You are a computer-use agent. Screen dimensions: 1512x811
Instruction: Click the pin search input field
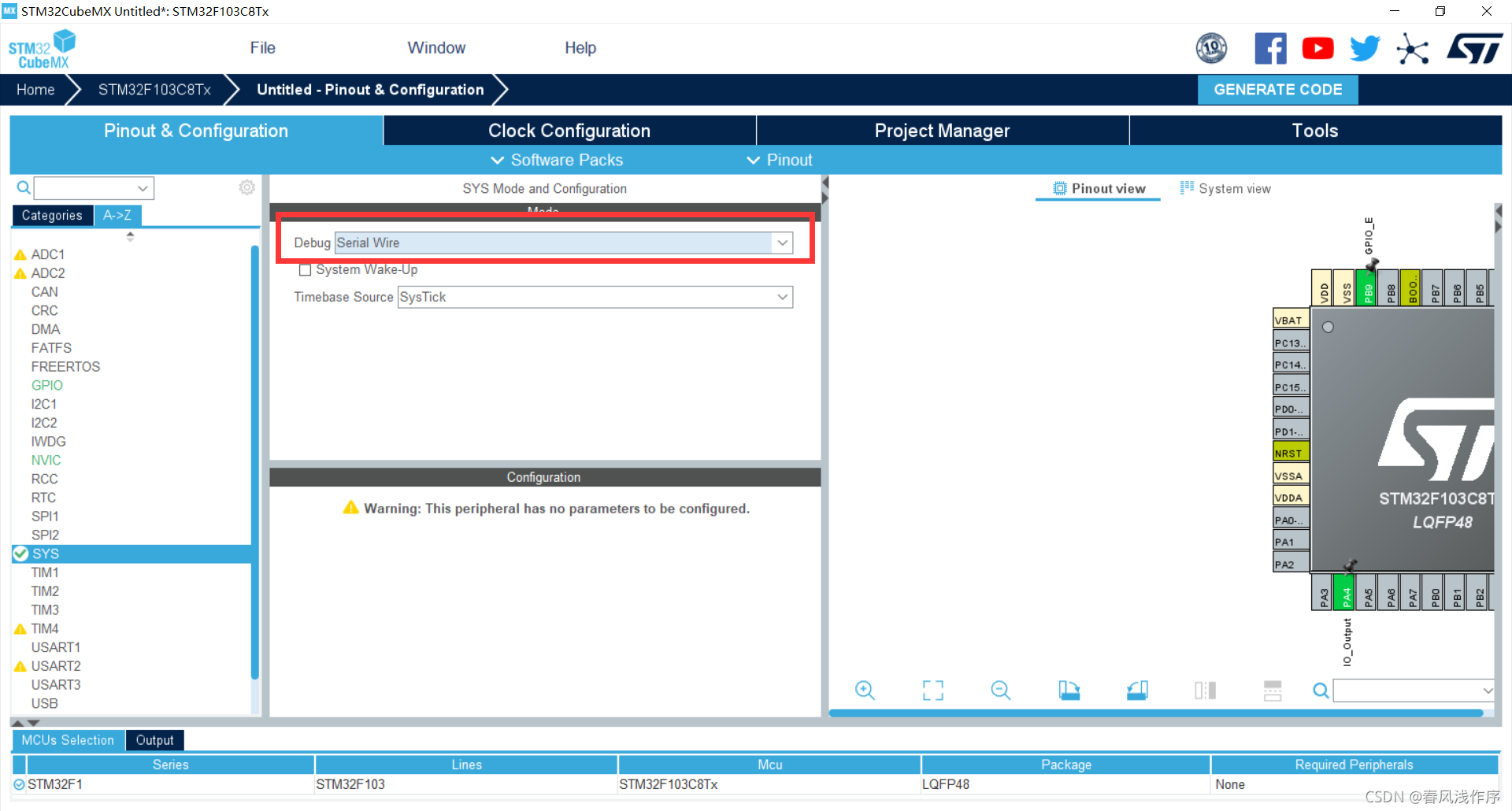(1406, 691)
